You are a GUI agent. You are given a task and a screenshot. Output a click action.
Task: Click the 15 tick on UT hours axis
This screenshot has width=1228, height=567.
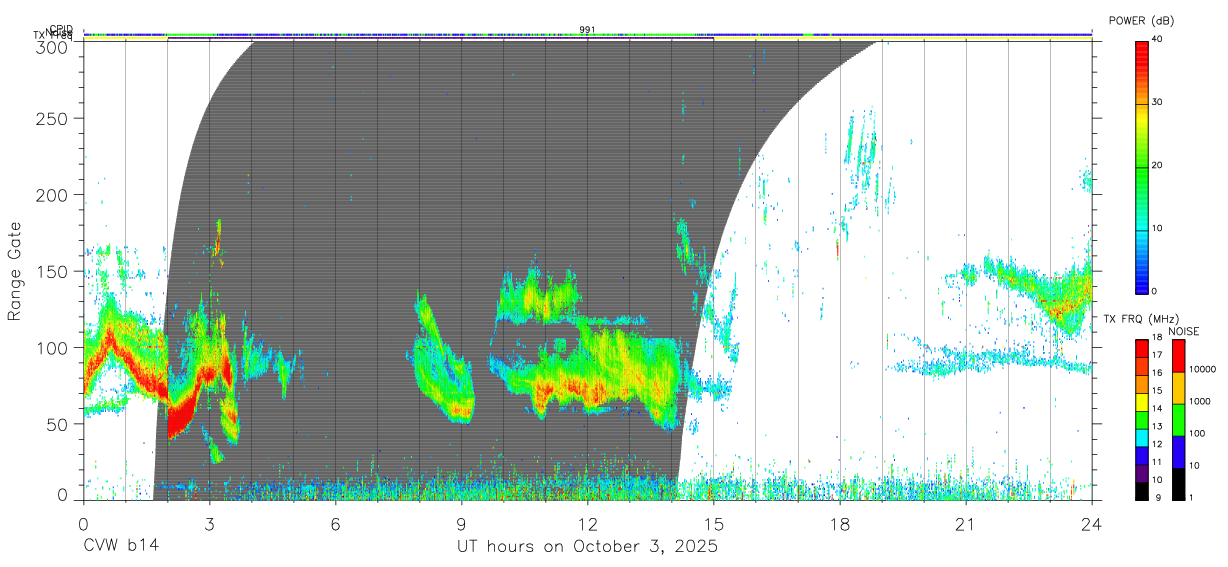pos(714,523)
